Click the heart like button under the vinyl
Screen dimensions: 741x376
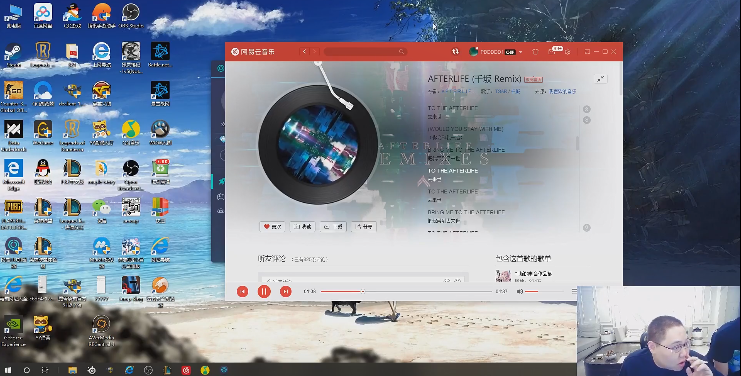[272, 227]
